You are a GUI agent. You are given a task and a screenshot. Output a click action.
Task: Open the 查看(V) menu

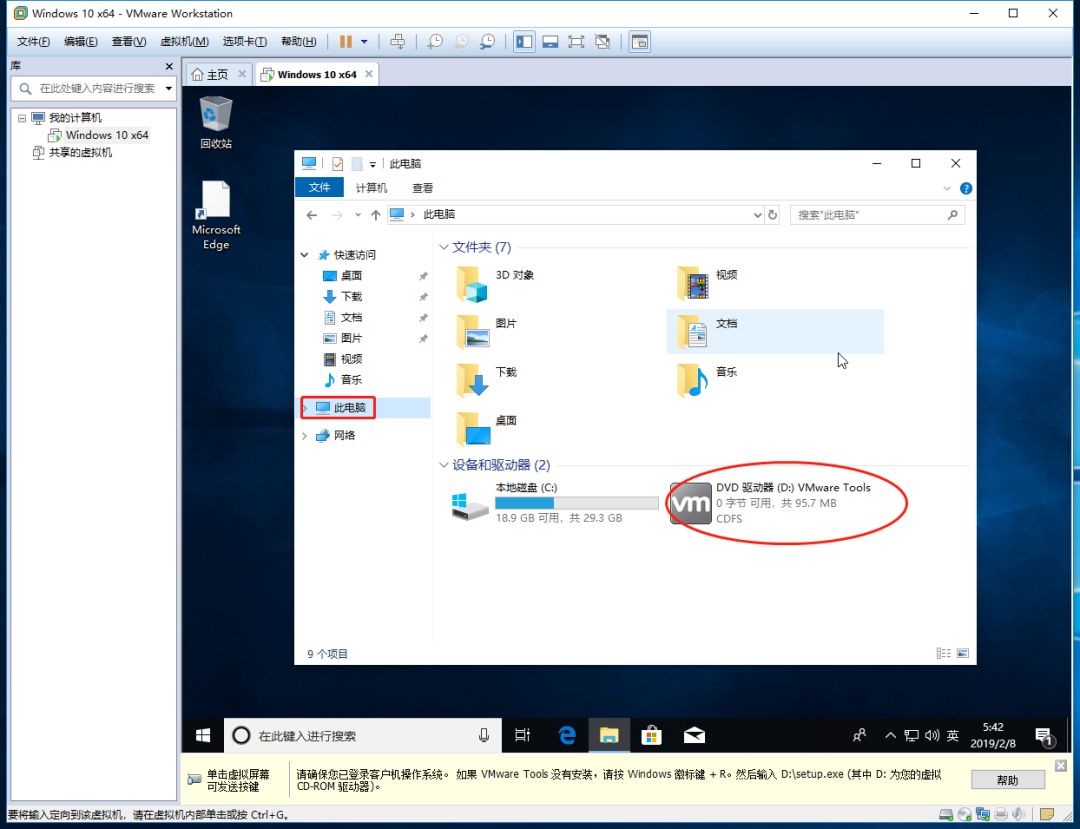[129, 41]
